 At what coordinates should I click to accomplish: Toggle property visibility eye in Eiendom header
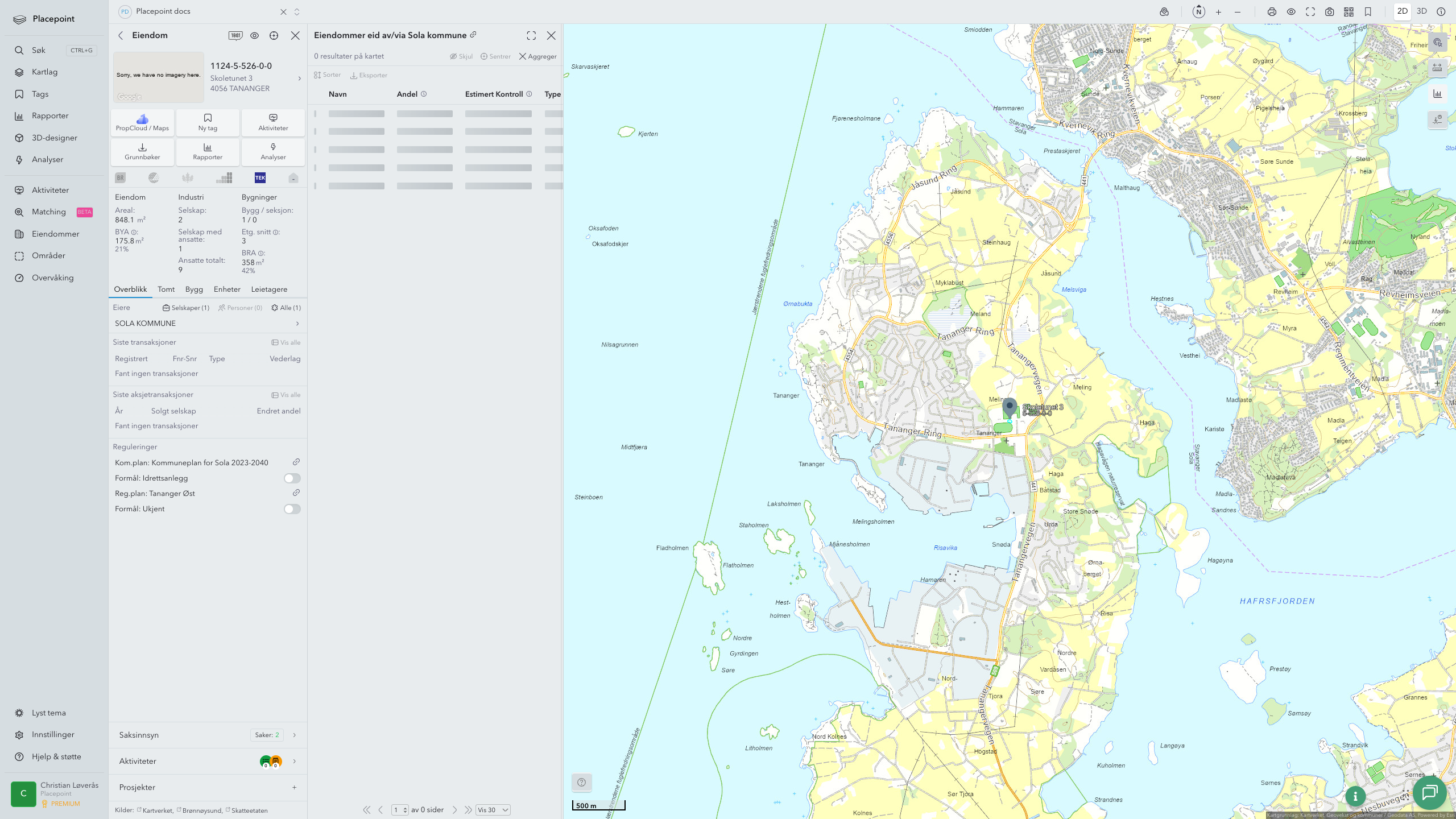tap(254, 35)
